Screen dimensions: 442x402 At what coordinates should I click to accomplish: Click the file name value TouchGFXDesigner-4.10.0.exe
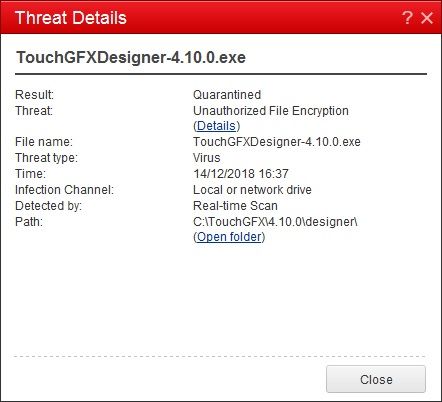tap(277, 142)
